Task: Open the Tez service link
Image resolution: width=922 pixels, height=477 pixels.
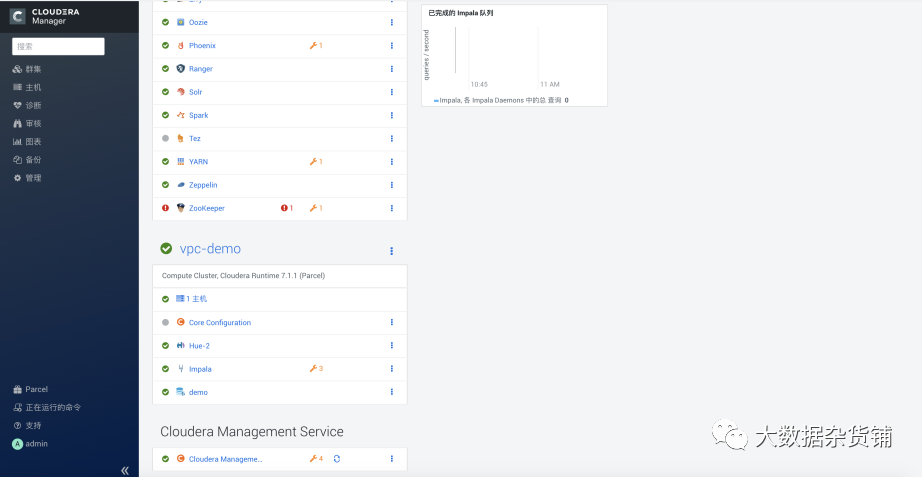Action: pyautogui.click(x=195, y=138)
